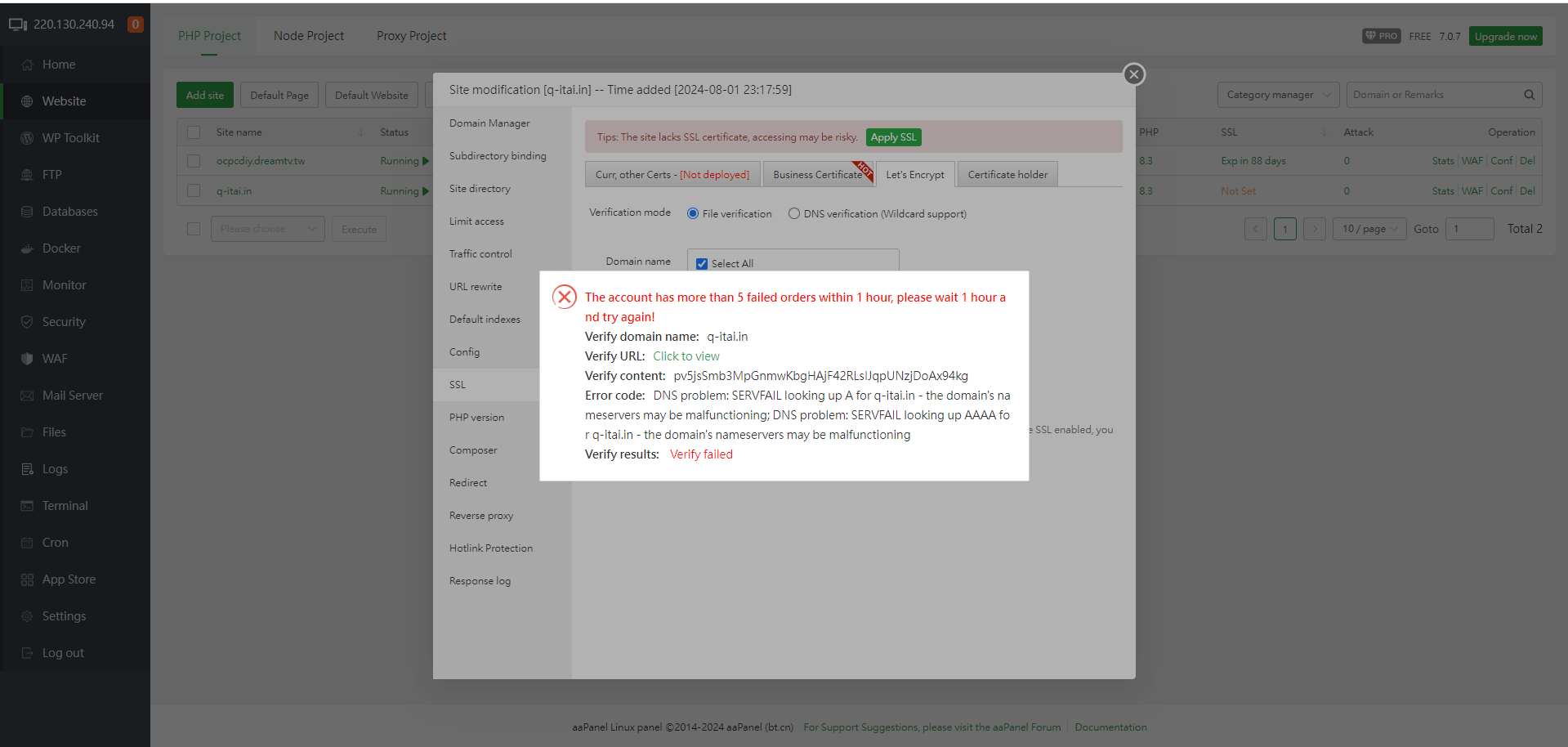The height and width of the screenshot is (747, 1568).
Task: Click the PRO diamond badge
Action: [1382, 36]
